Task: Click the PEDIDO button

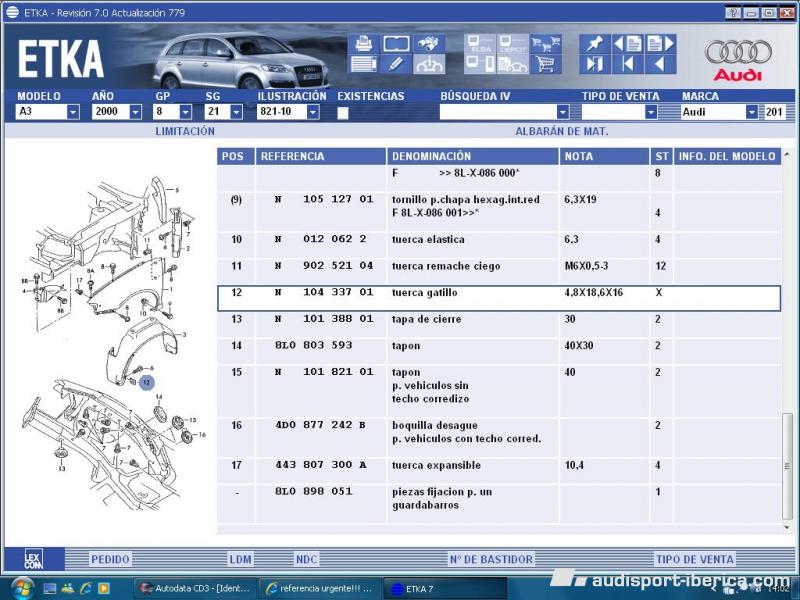Action: (110, 559)
